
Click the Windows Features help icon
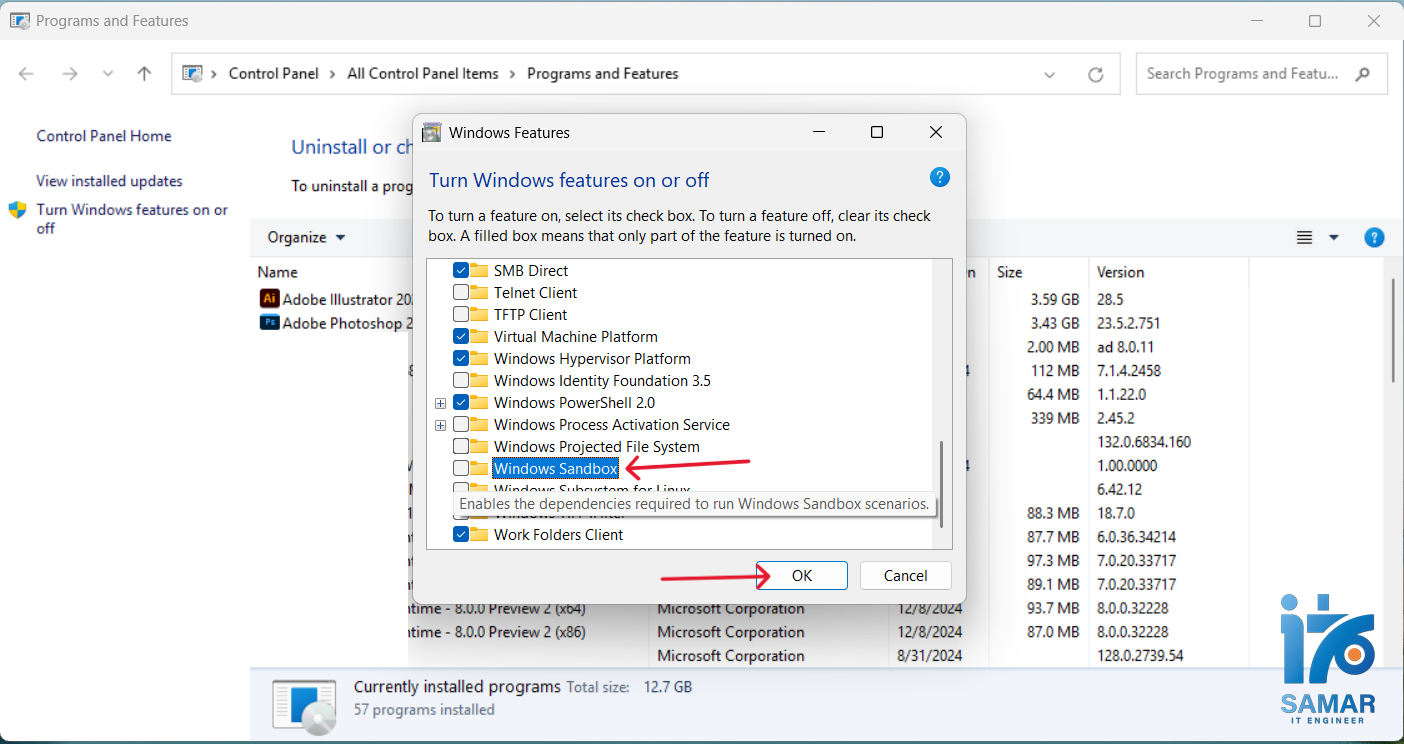click(x=939, y=177)
